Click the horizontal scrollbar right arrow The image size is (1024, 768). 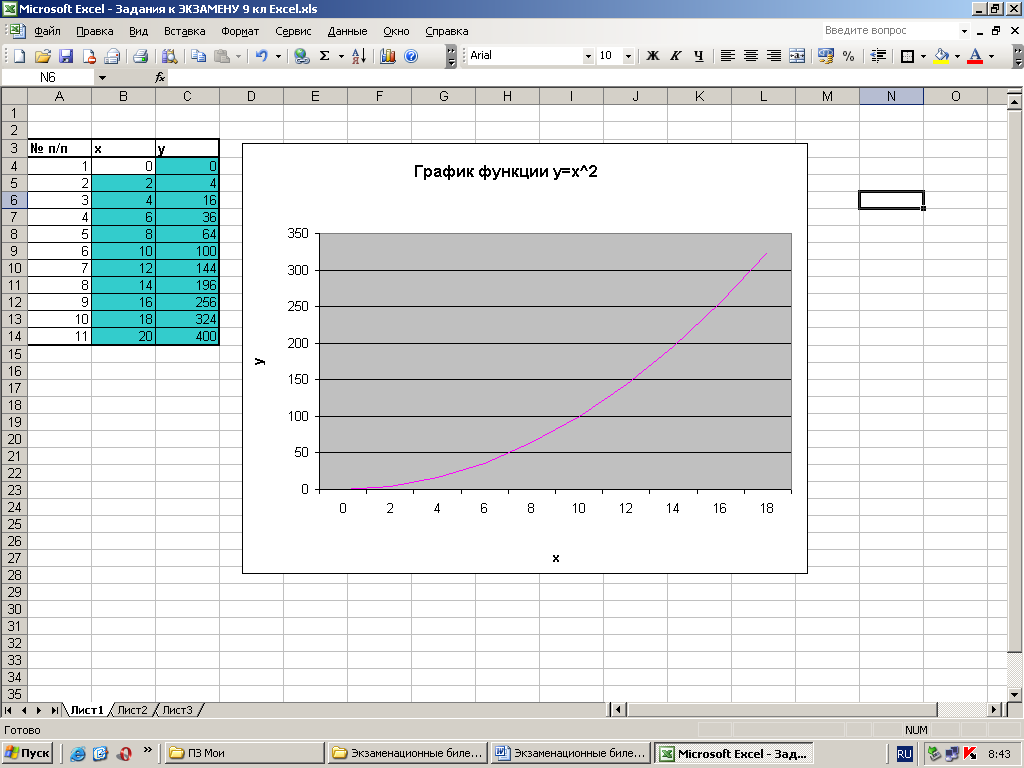pos(994,709)
